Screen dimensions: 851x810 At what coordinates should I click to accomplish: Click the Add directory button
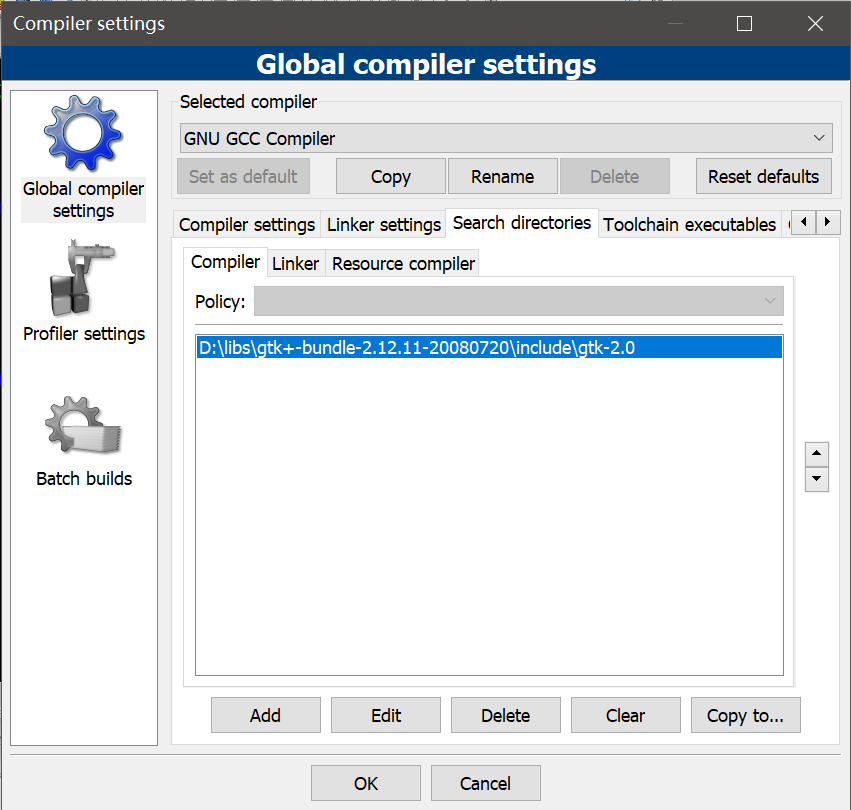point(266,715)
